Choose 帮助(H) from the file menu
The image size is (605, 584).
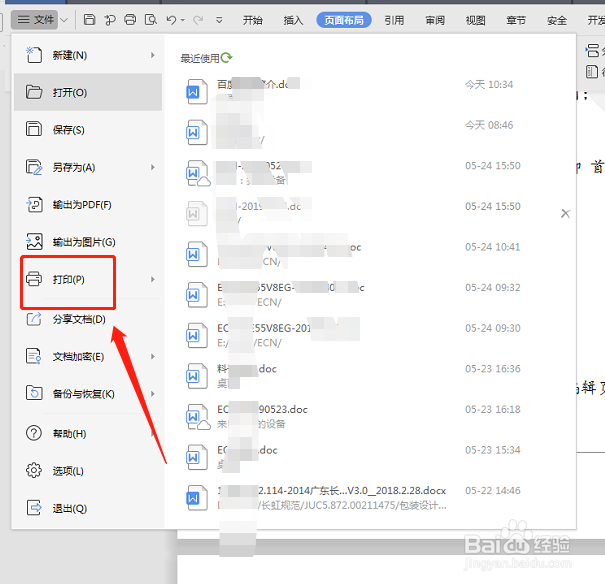(x=88, y=434)
